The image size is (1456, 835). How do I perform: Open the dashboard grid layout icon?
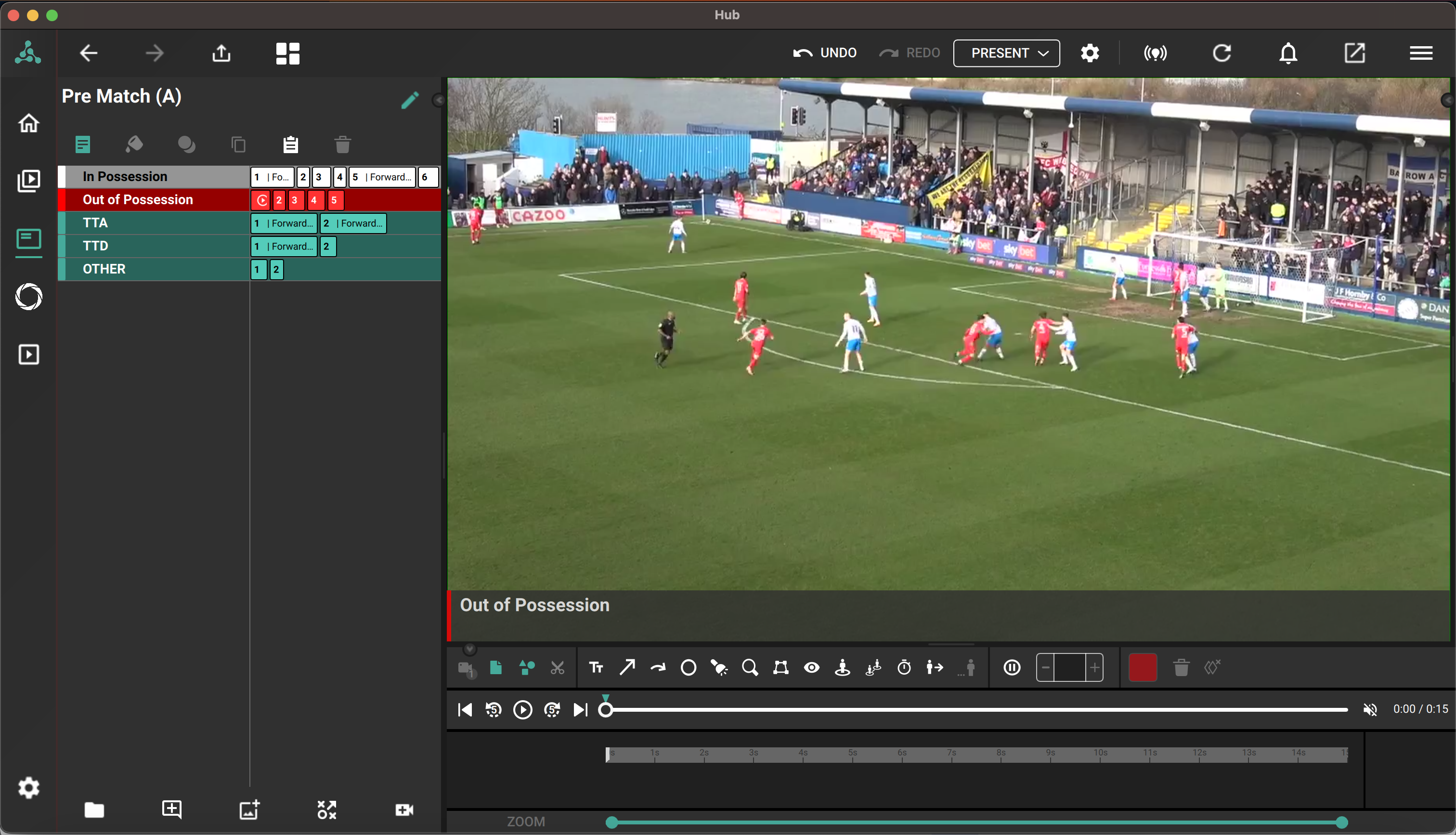pyautogui.click(x=288, y=53)
